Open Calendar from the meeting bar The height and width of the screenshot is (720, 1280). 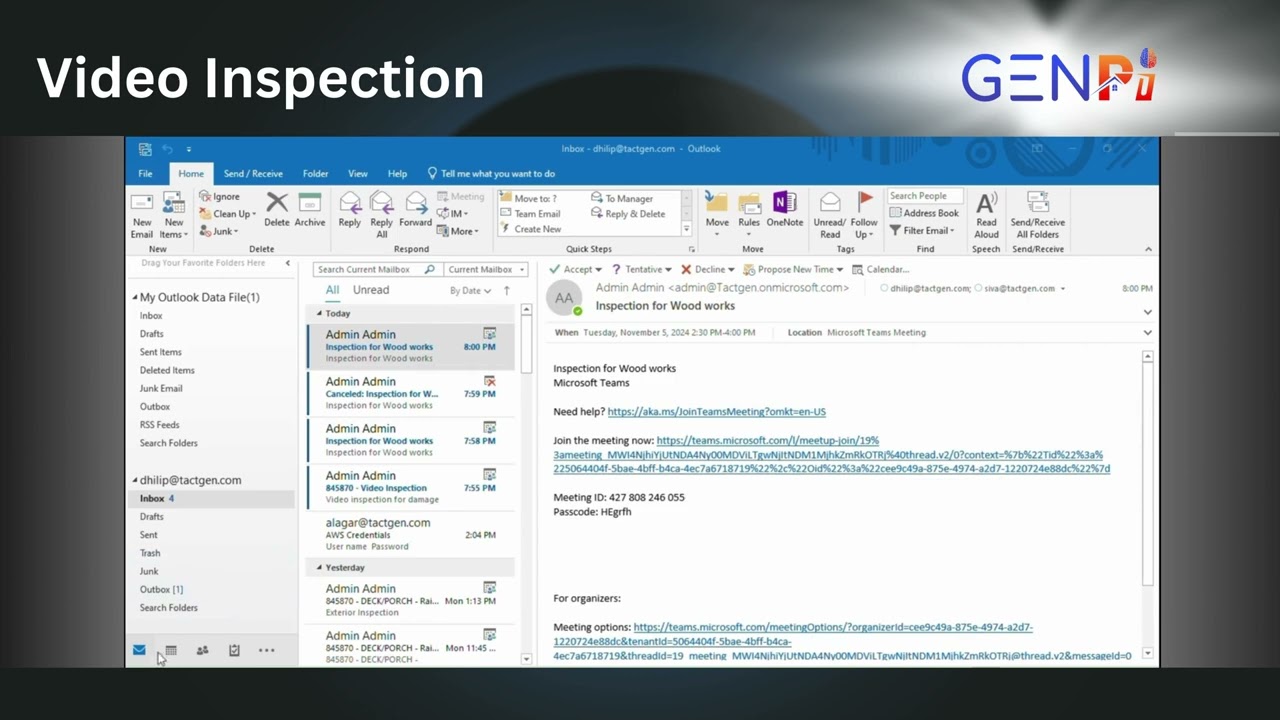880,269
